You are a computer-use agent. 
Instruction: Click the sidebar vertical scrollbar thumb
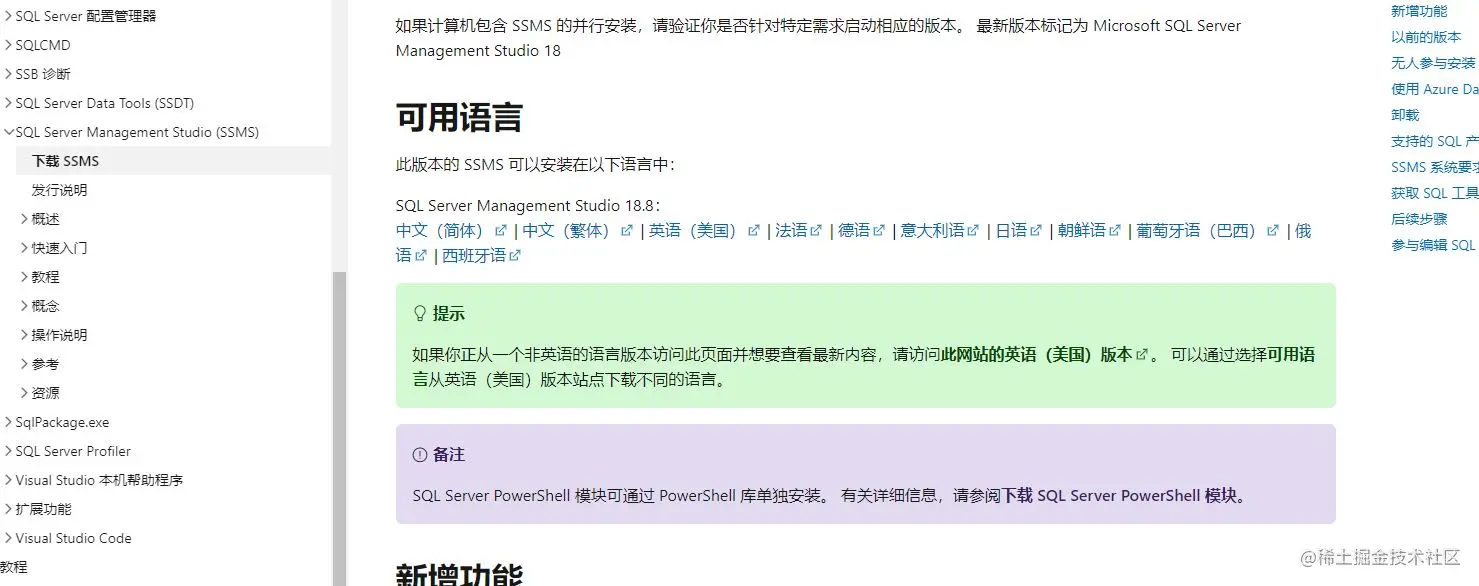[x=340, y=428]
